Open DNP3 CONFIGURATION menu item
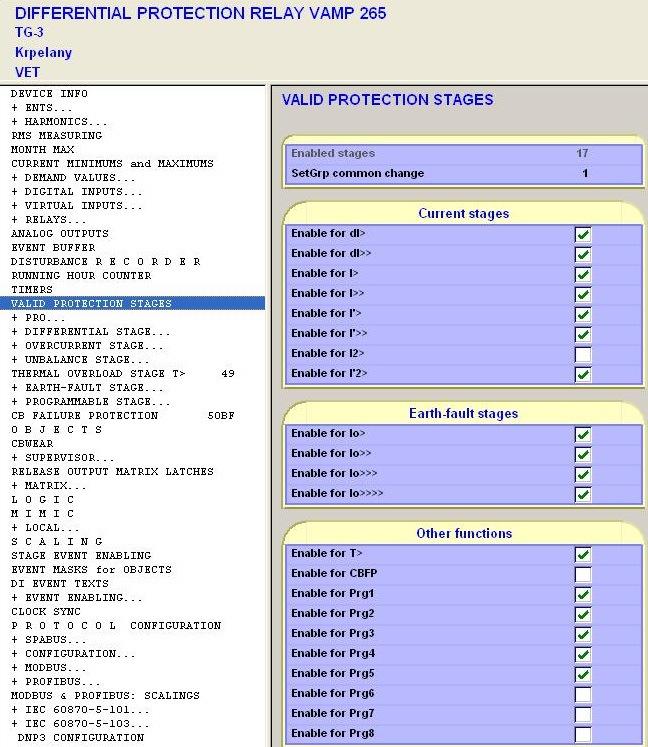Screen dimensions: 648x747 [x=81, y=738]
